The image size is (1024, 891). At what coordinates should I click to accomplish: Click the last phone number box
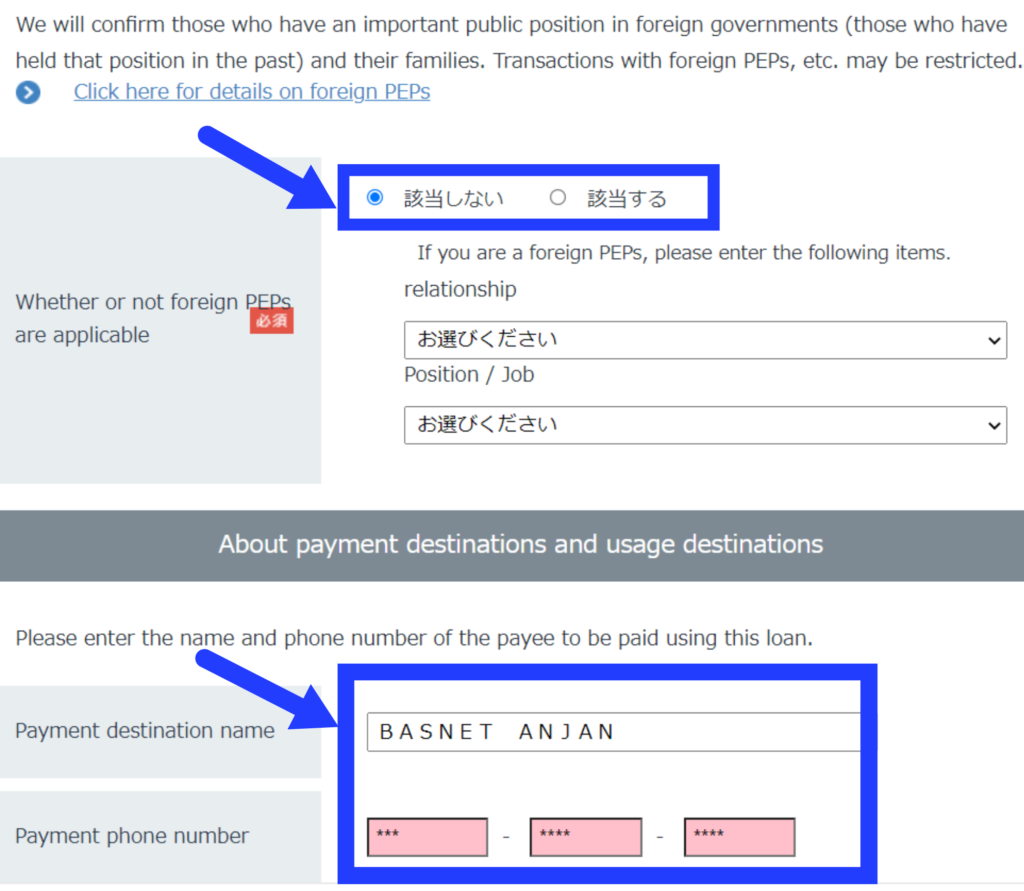pyautogui.click(x=739, y=837)
